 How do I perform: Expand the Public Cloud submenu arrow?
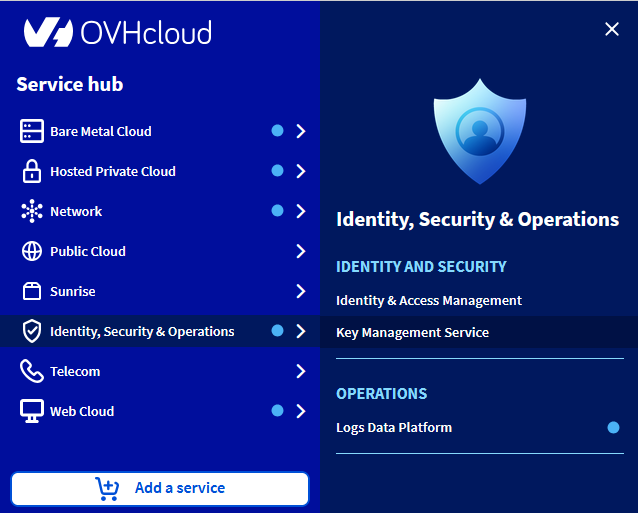pos(300,251)
